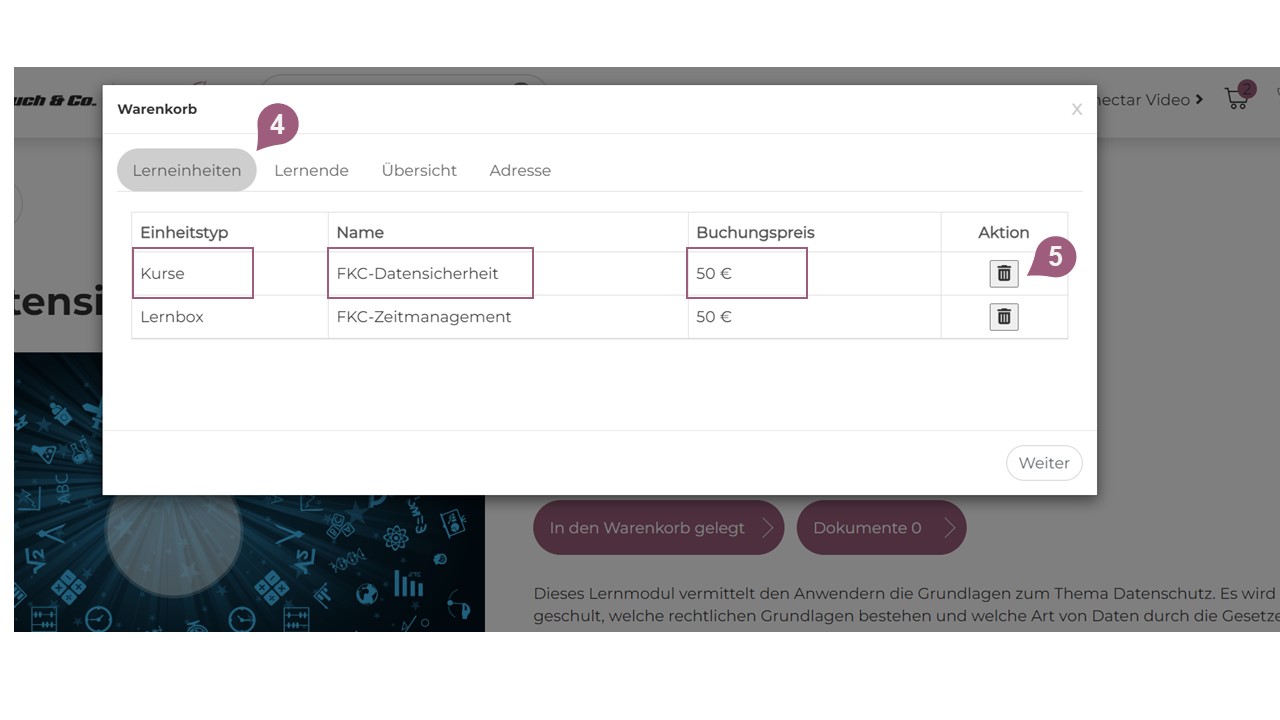Image resolution: width=1280 pixels, height=720 pixels.
Task: Click the 'In den Warenkorb gelegt' button
Action: tap(658, 528)
